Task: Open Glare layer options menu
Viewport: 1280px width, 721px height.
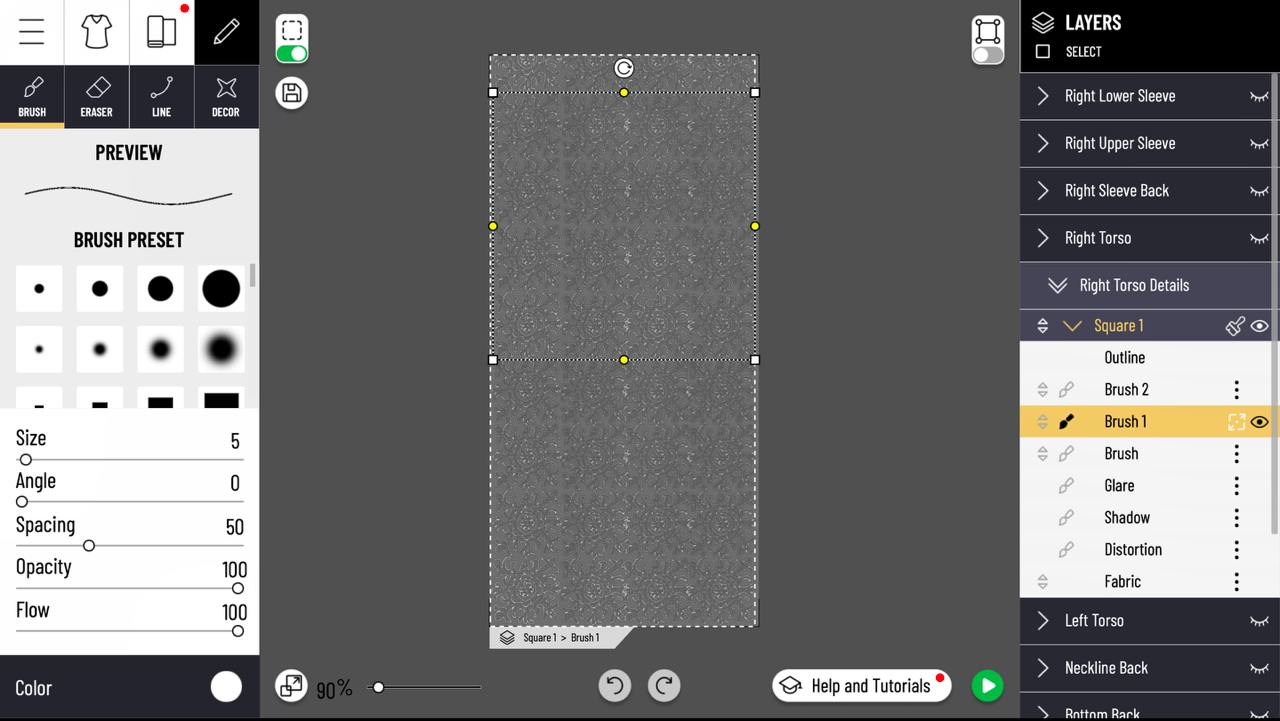Action: pos(1236,485)
